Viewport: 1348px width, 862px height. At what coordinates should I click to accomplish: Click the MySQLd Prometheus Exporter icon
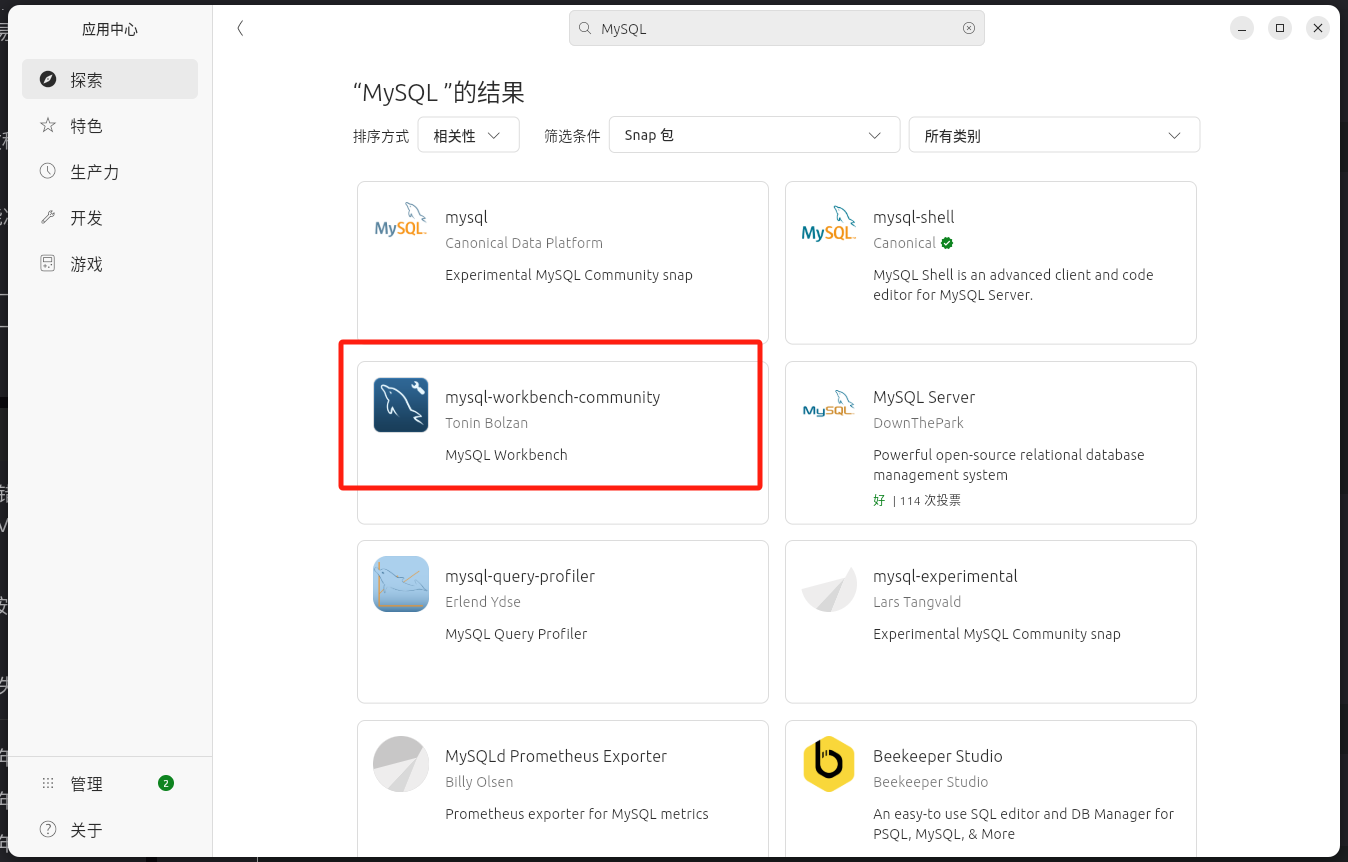401,764
